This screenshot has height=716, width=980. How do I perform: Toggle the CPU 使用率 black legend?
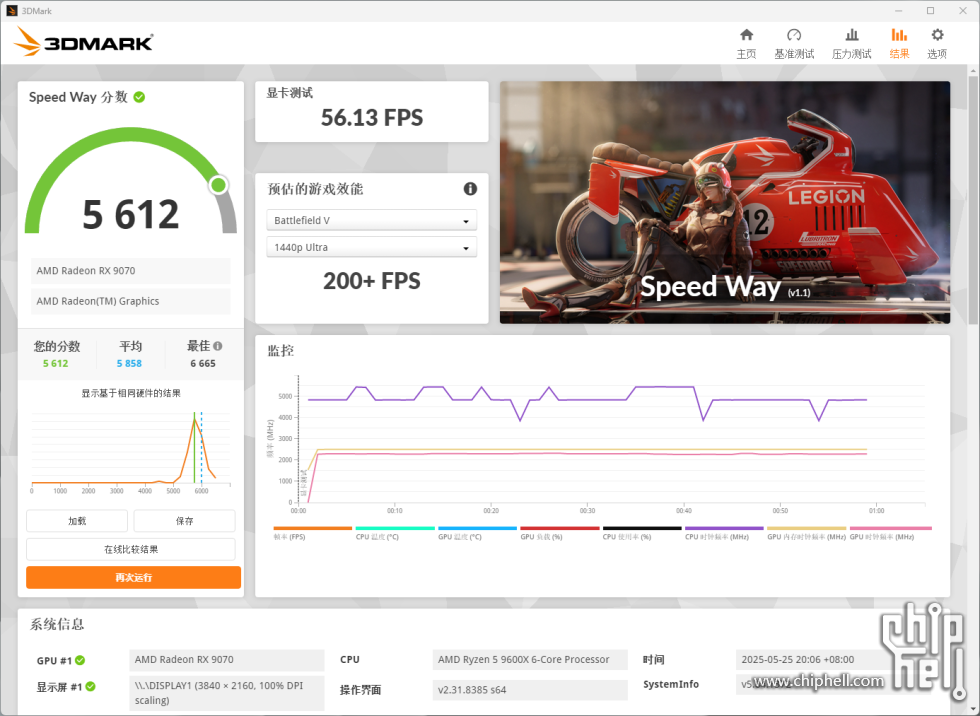(642, 533)
